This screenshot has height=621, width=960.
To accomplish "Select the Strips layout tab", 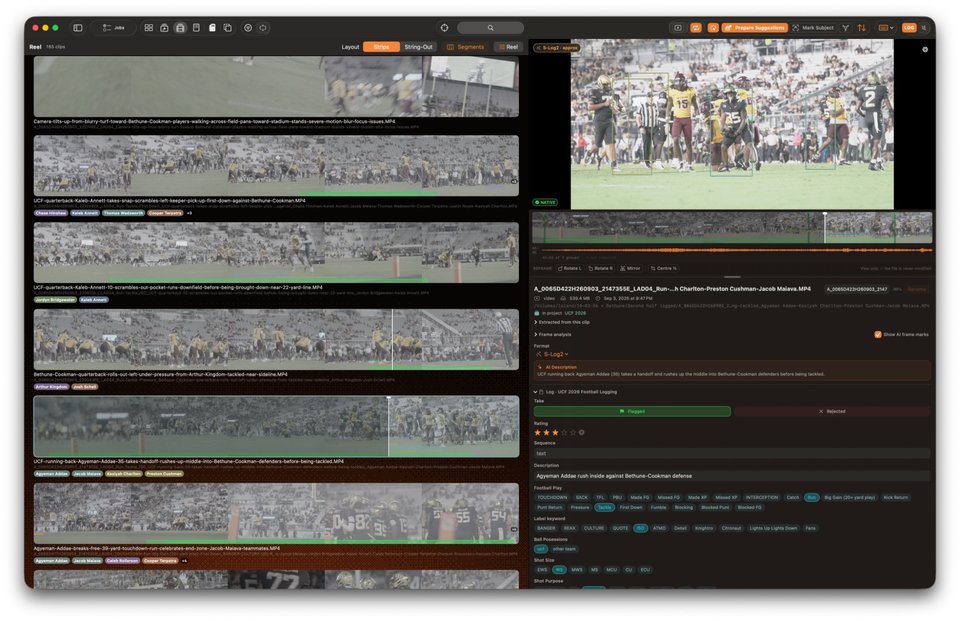I will click(x=381, y=47).
